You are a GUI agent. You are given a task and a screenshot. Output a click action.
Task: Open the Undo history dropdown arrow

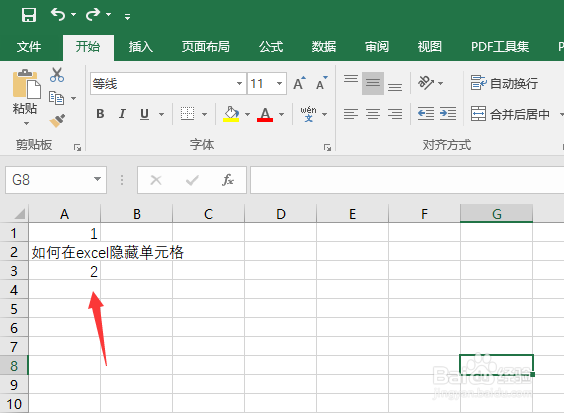point(74,15)
